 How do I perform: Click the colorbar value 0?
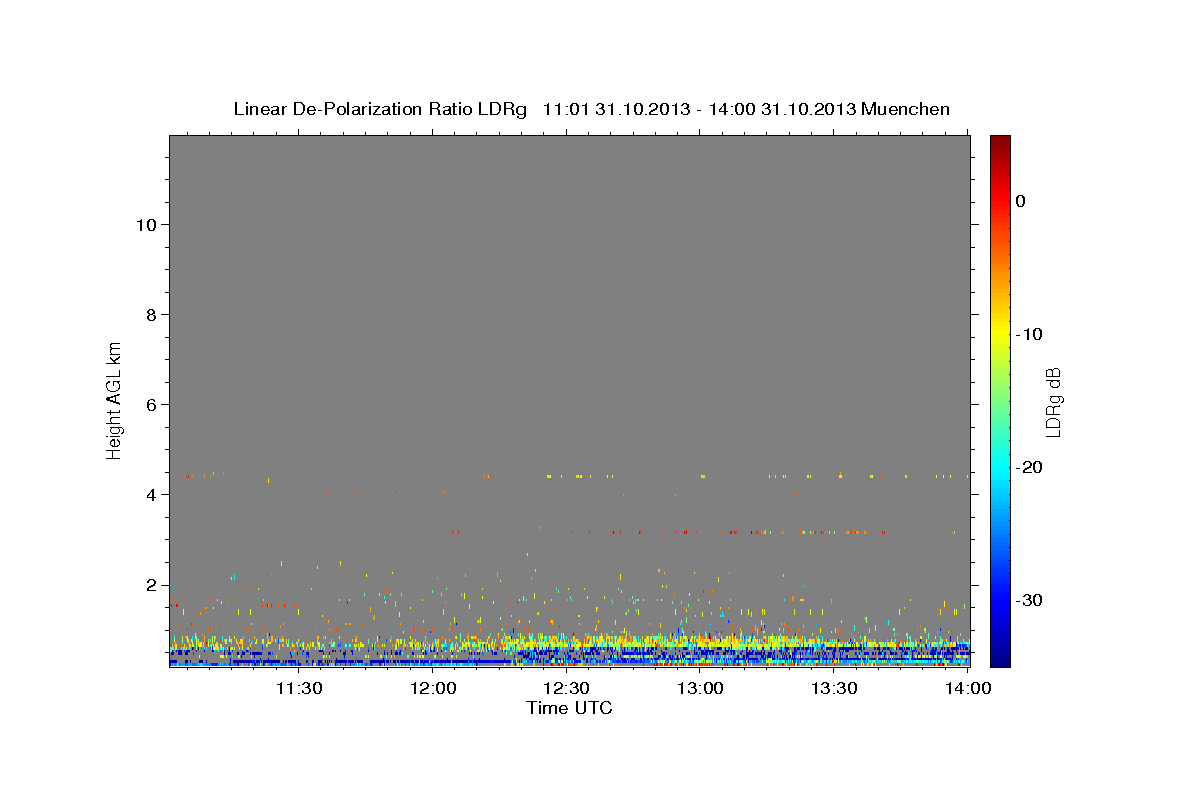[1021, 201]
